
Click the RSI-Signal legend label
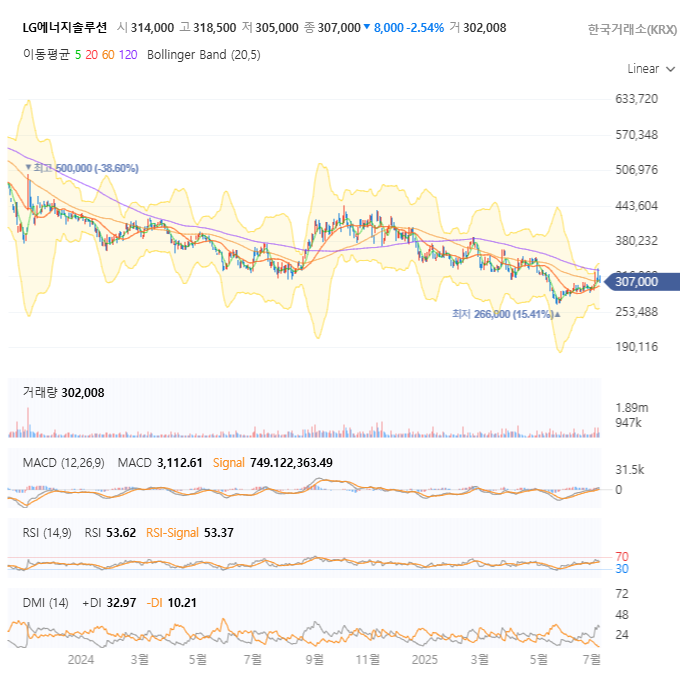coord(172,533)
